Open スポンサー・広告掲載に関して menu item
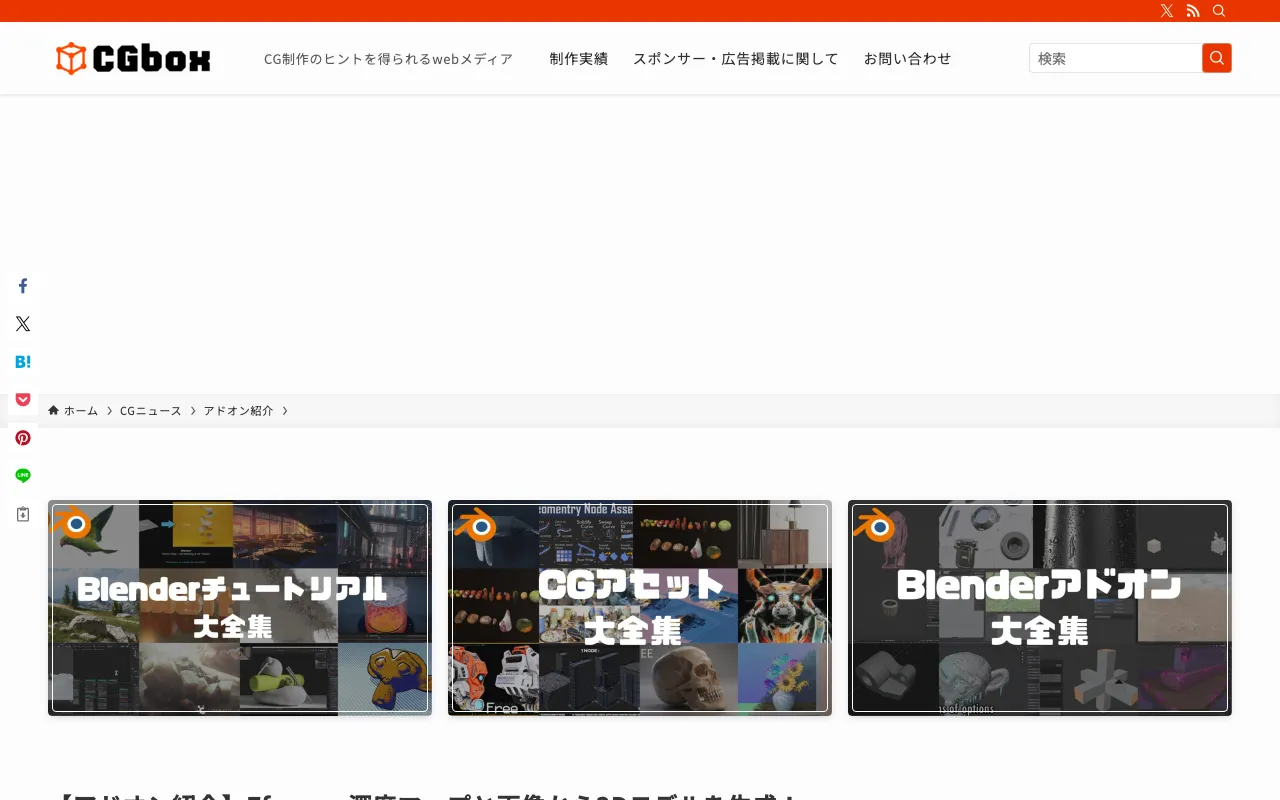1280x800 pixels. pyautogui.click(x=735, y=59)
